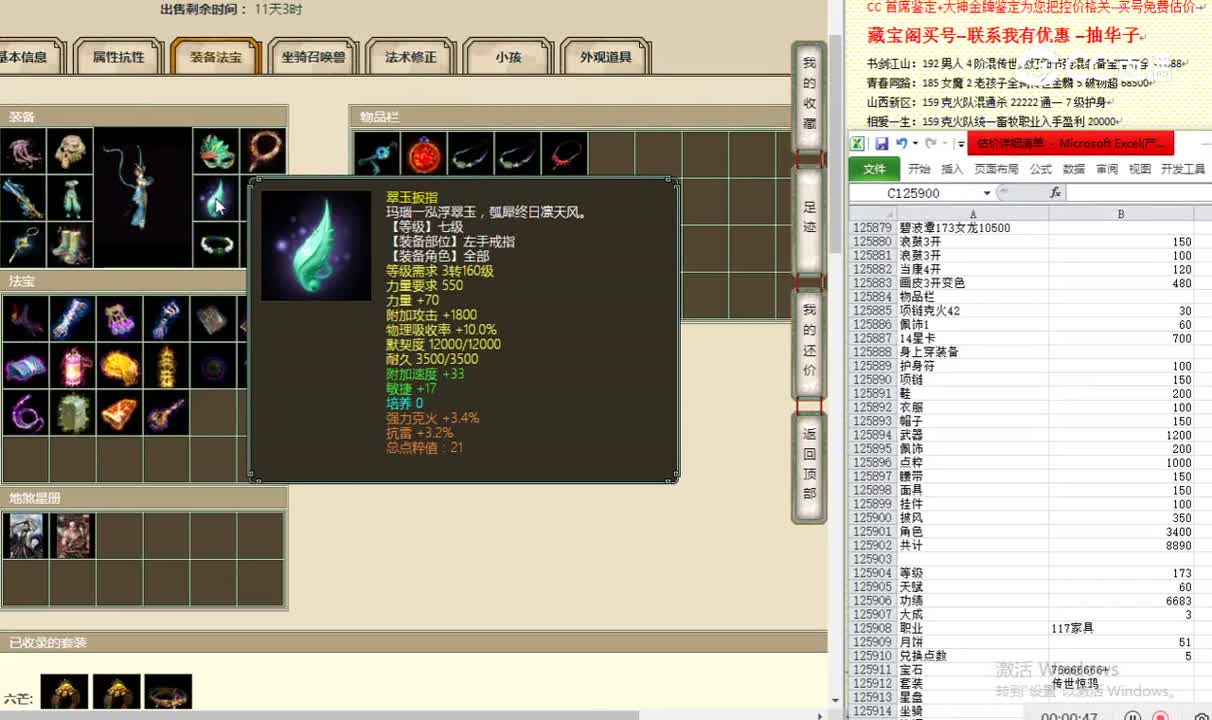
Task: Expand the Excel name box dropdown
Action: [x=987, y=193]
